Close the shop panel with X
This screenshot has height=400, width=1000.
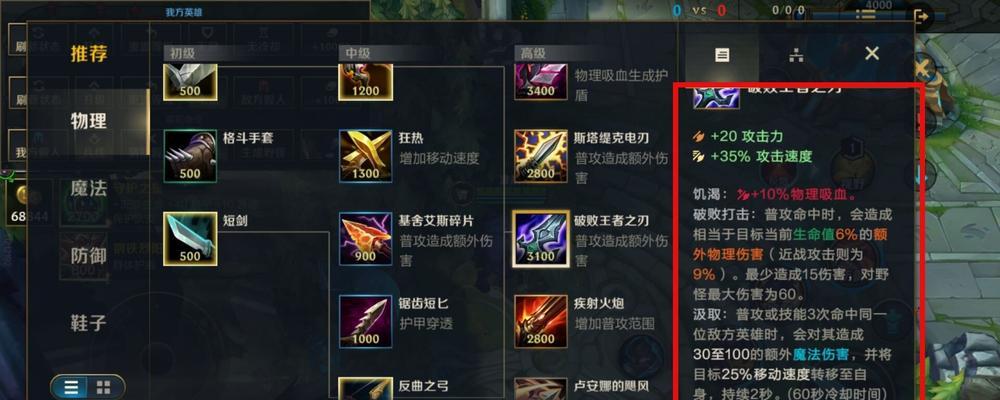tap(872, 54)
